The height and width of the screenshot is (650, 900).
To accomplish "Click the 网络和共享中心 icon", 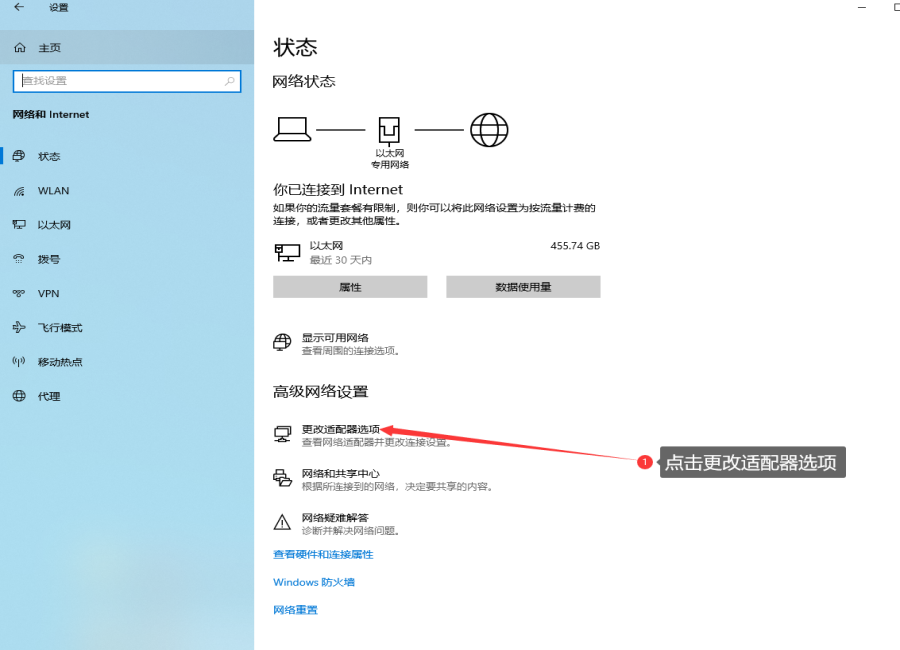I will [x=282, y=478].
